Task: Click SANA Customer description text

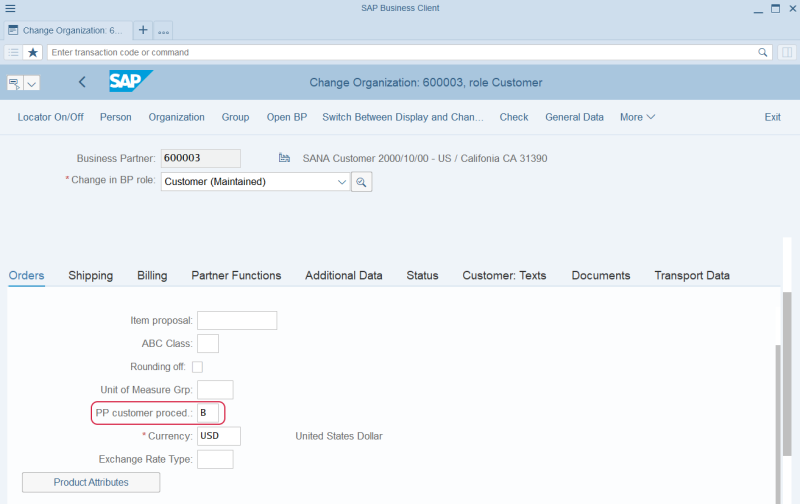Action: [425, 158]
